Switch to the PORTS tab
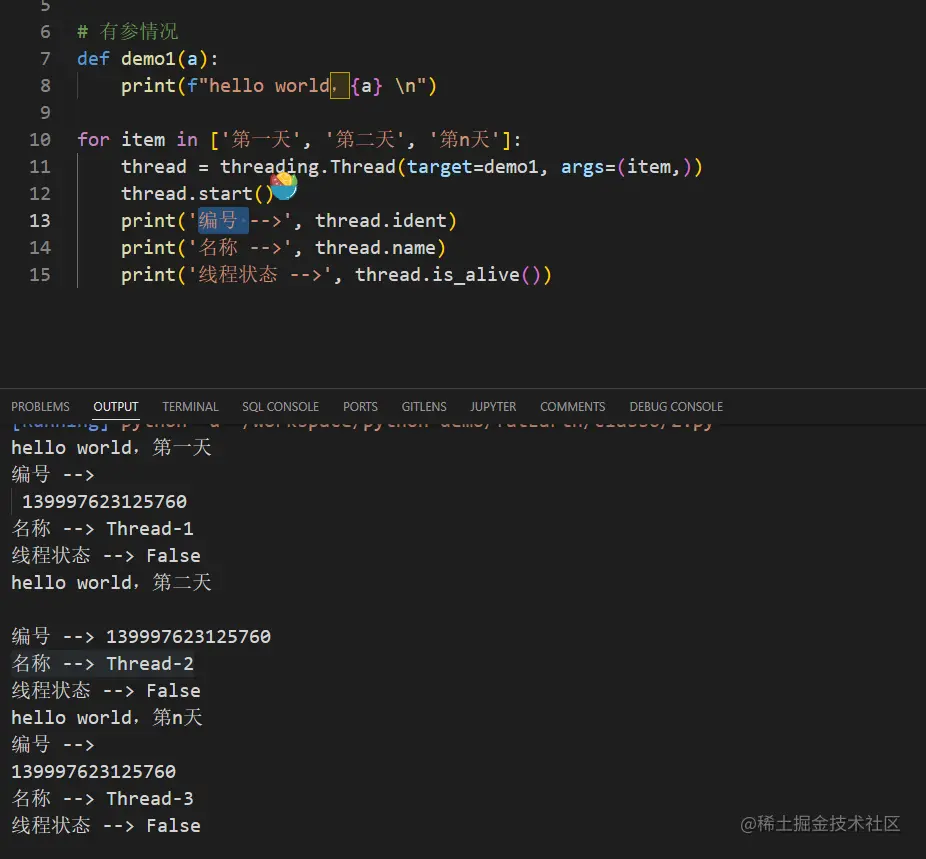This screenshot has height=859, width=926. [360, 407]
